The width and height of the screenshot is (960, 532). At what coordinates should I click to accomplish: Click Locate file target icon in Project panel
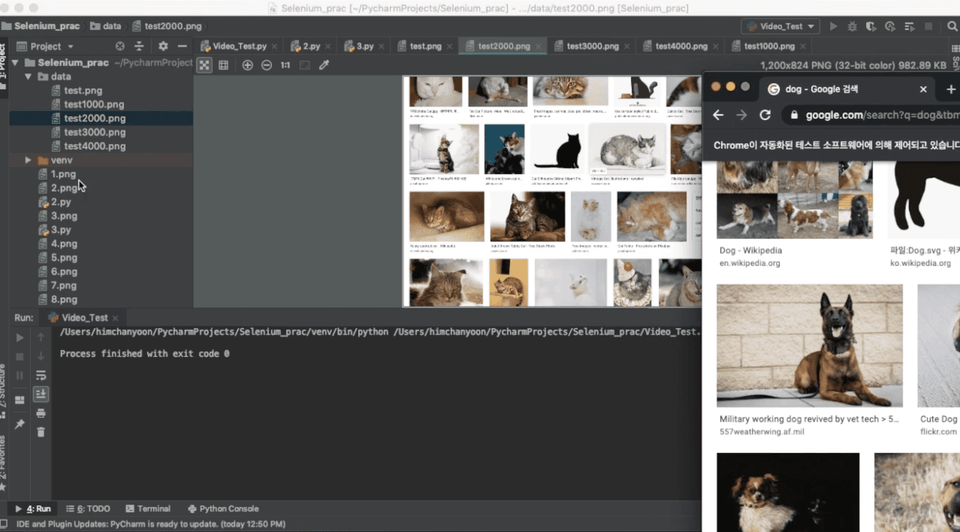[120, 46]
